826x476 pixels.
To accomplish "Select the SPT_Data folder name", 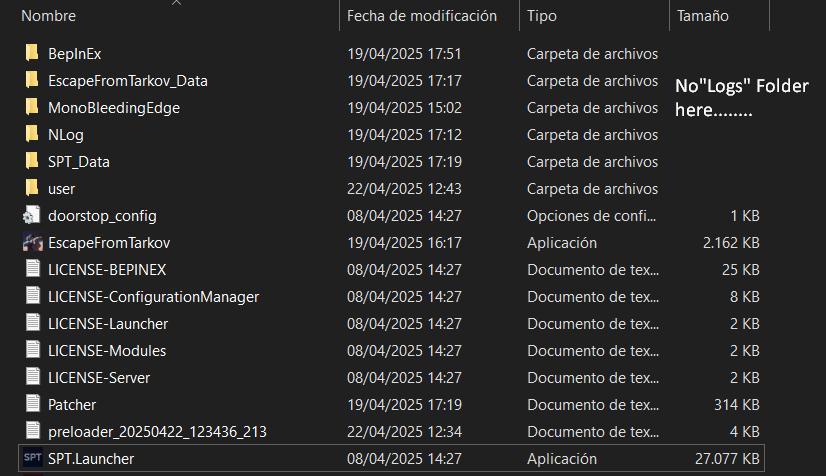I will [x=79, y=162].
